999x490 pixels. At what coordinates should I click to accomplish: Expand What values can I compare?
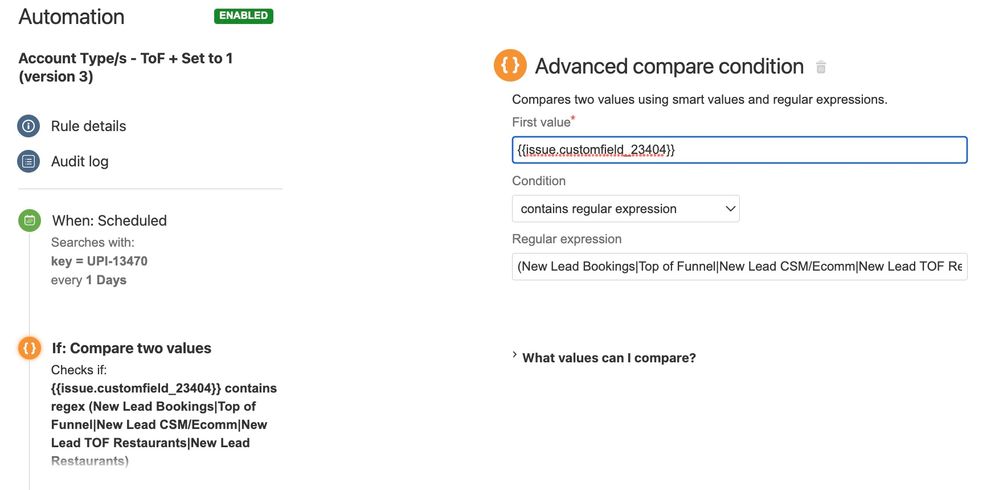(x=608, y=357)
